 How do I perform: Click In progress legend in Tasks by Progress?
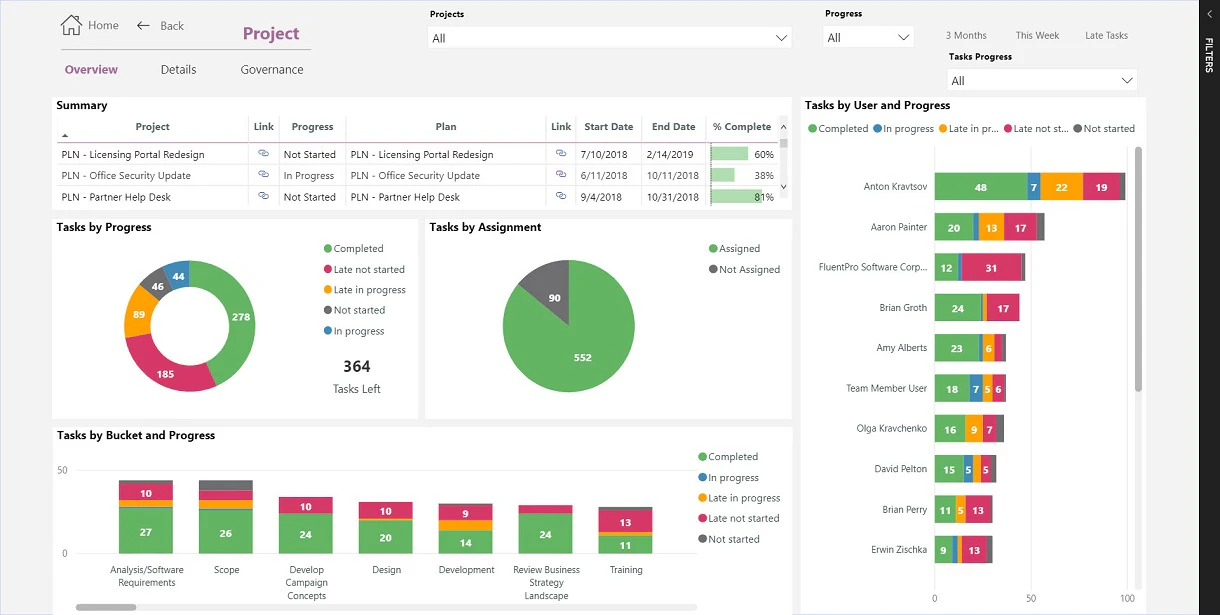point(353,331)
